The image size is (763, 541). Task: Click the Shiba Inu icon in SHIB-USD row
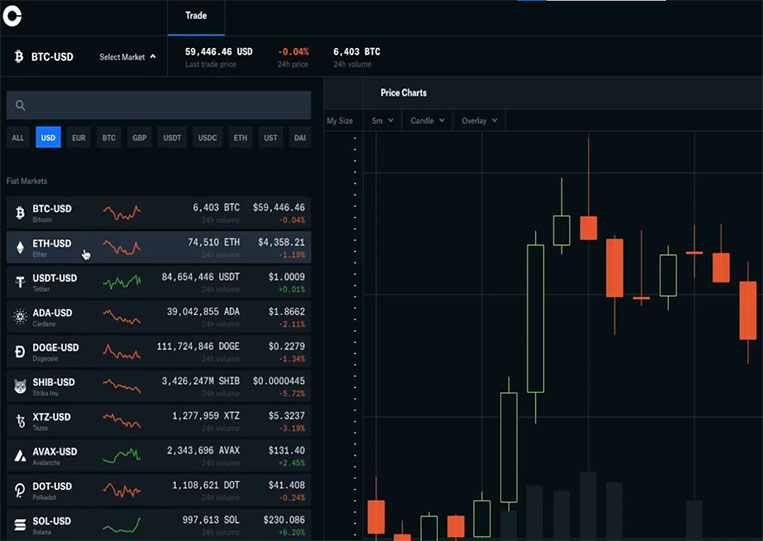[20, 386]
